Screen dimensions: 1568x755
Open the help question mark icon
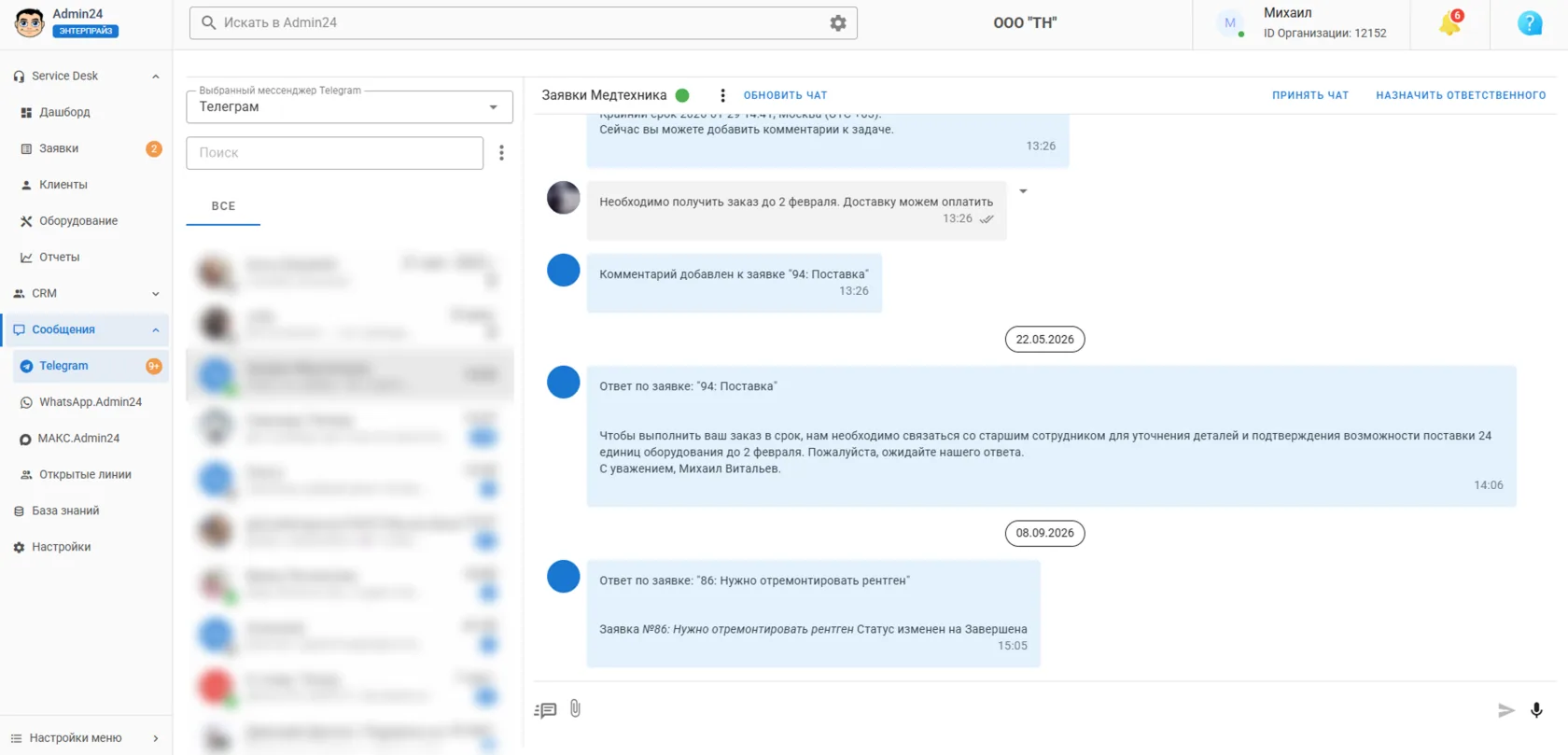1530,23
